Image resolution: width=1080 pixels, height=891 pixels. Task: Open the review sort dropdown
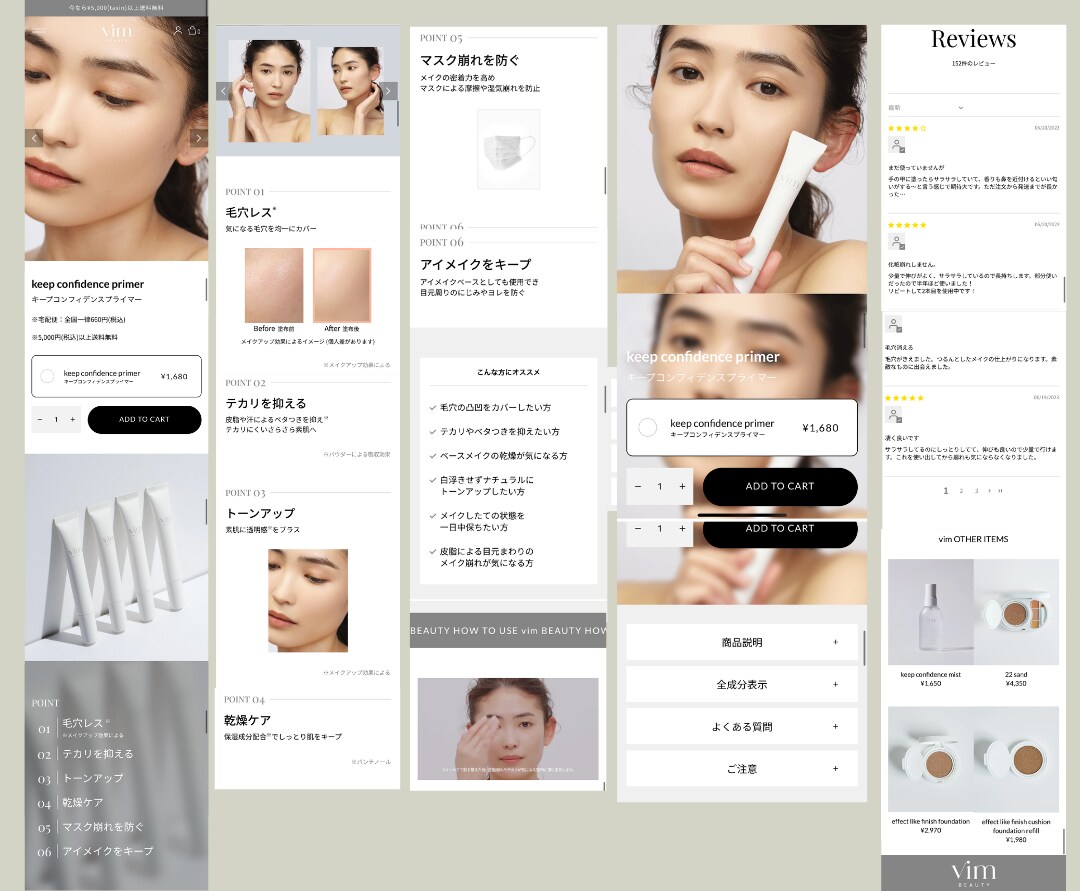pyautogui.click(x=926, y=108)
